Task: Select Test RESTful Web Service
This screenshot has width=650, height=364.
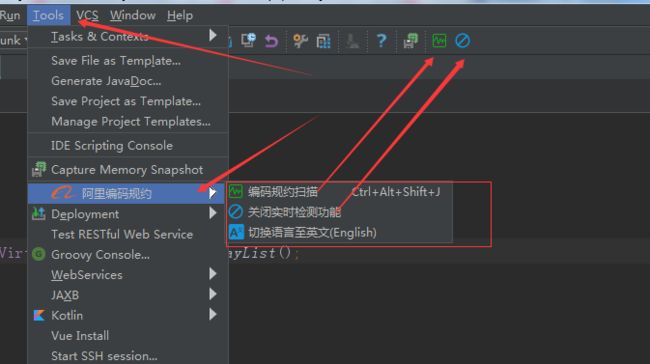Action: point(128,234)
